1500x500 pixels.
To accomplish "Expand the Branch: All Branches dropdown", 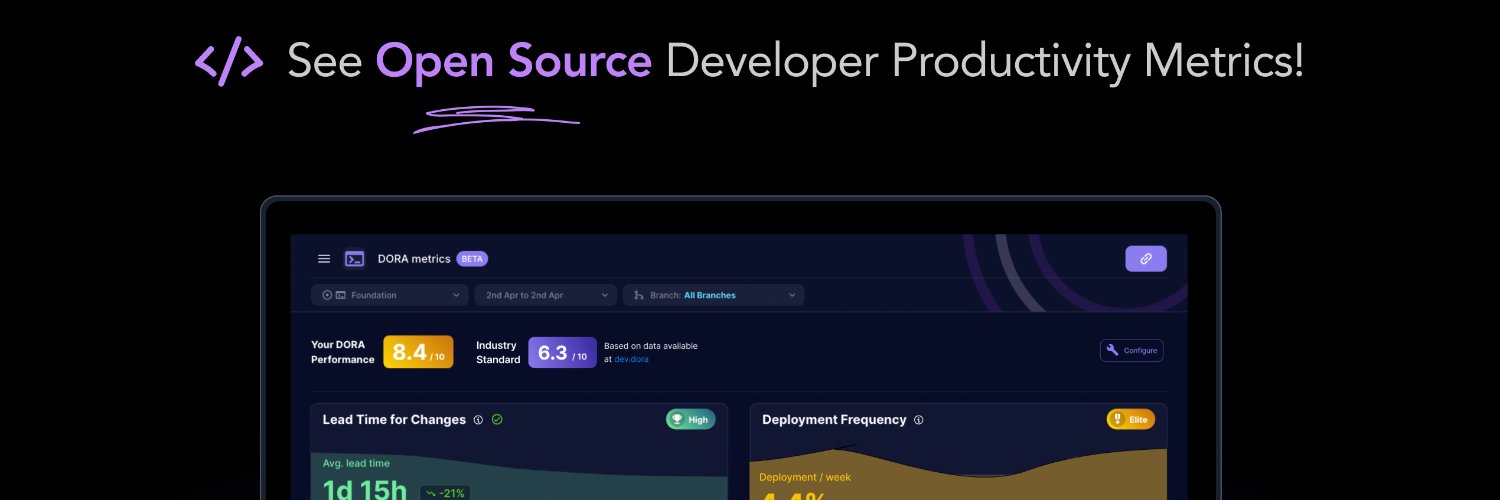I will click(x=714, y=295).
